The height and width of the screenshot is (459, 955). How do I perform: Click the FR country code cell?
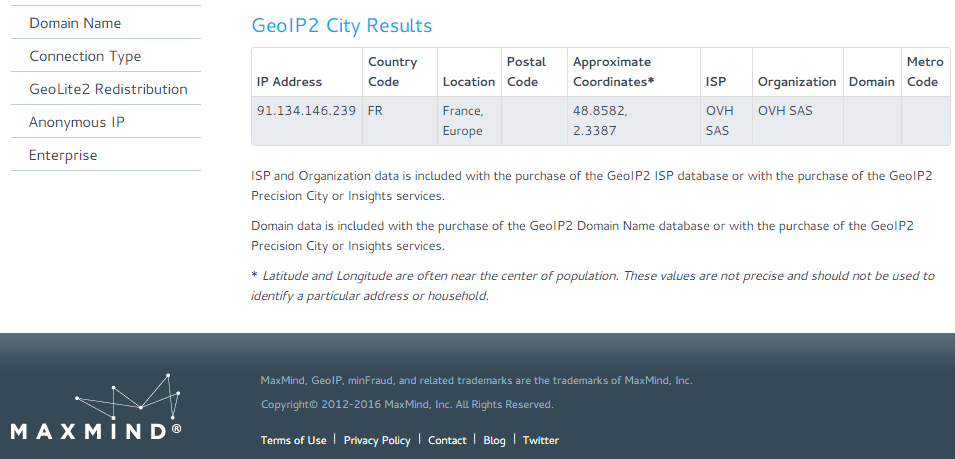coord(400,121)
